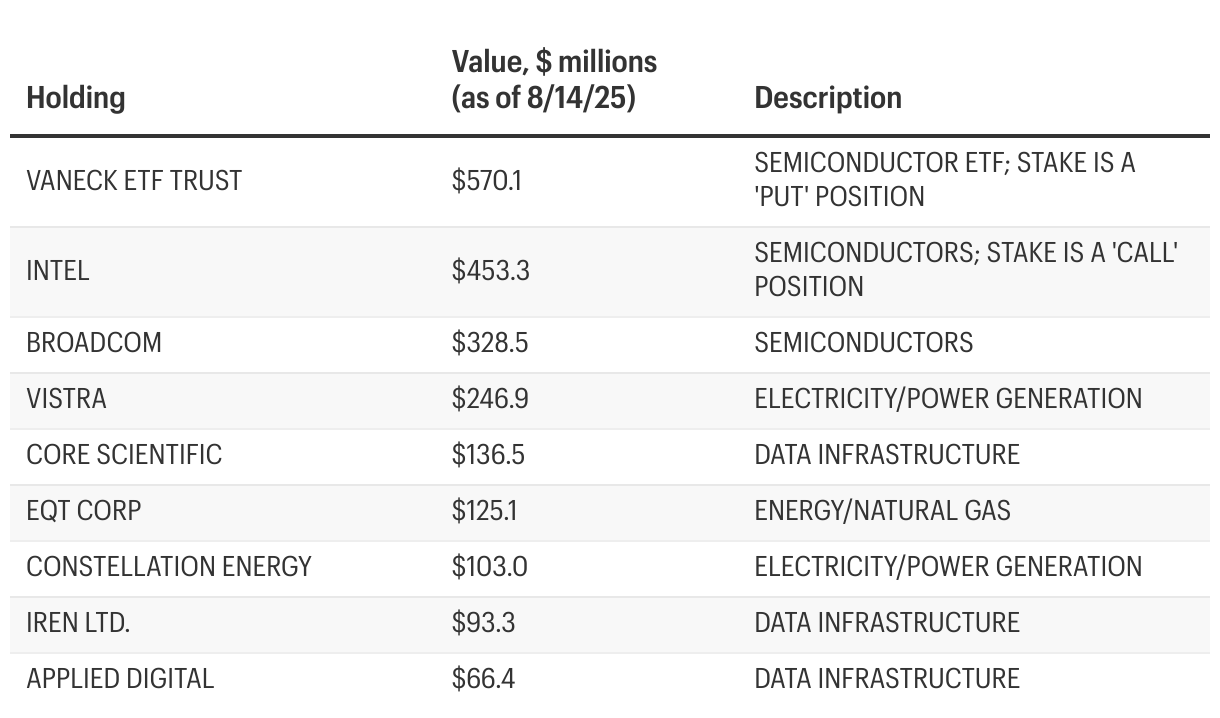Screen dimensions: 1220x718
Task: Select the ENERGY/NATURAL GAS description
Action: click(882, 511)
